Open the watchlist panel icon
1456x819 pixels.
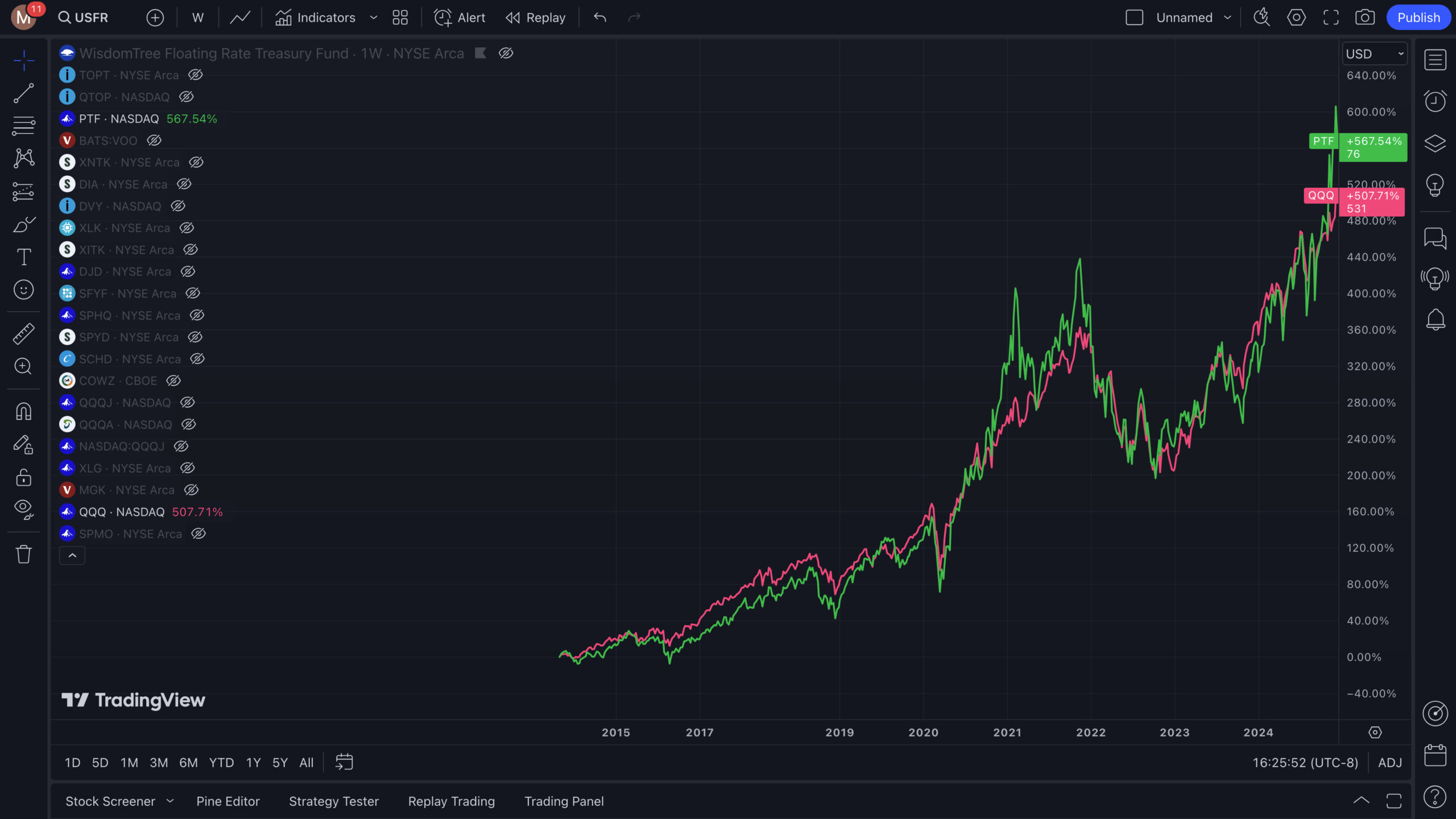coord(1435,60)
